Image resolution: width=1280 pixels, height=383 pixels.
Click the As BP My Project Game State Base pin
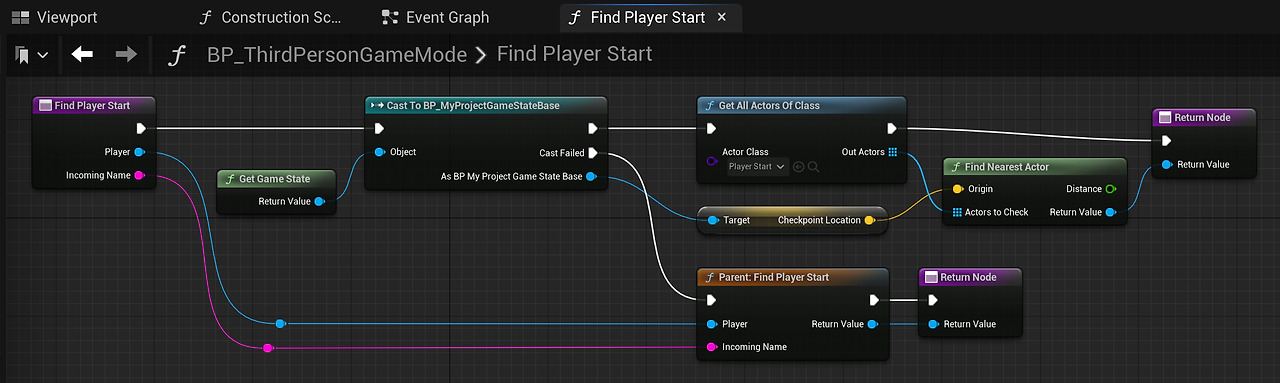(591, 177)
